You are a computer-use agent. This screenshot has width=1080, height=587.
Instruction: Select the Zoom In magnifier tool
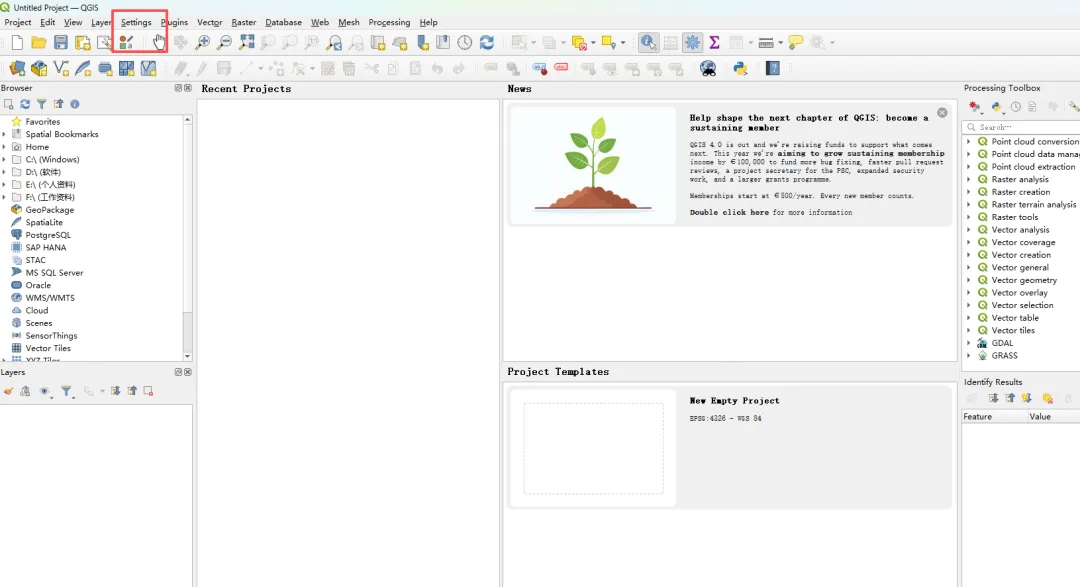coord(202,43)
